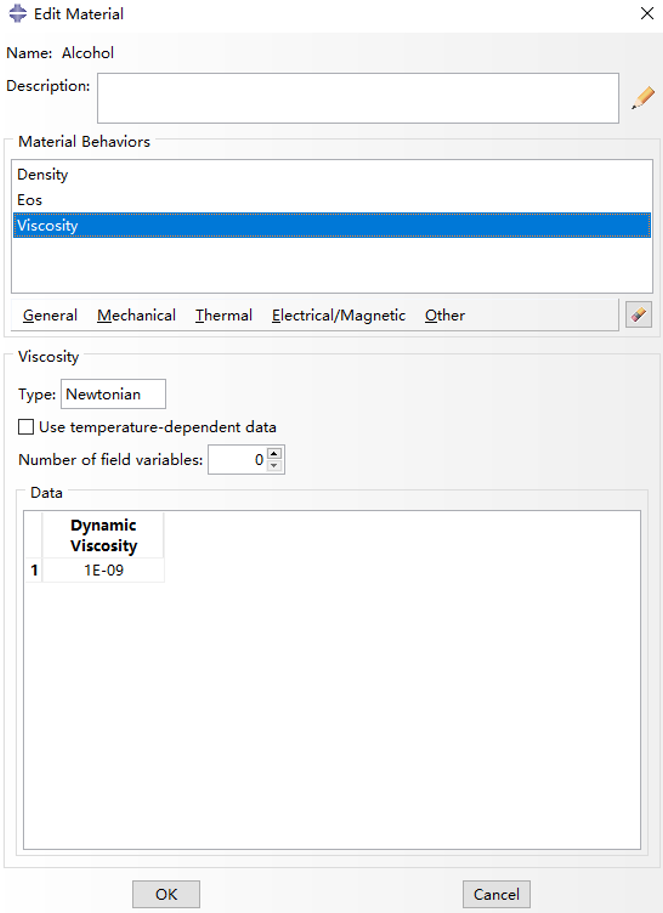Click the pencil edit description icon
This screenshot has width=663, height=913.
pyautogui.click(x=642, y=98)
